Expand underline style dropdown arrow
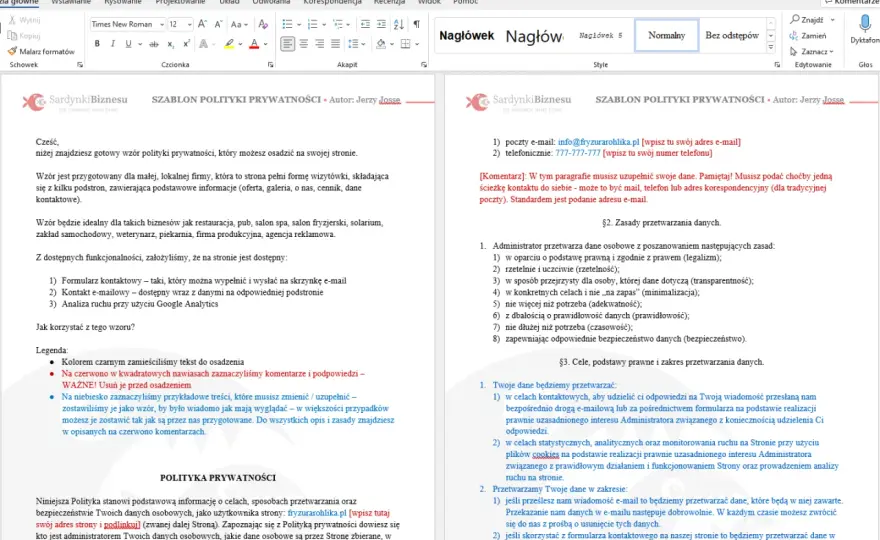This screenshot has width=880, height=540. (140, 44)
